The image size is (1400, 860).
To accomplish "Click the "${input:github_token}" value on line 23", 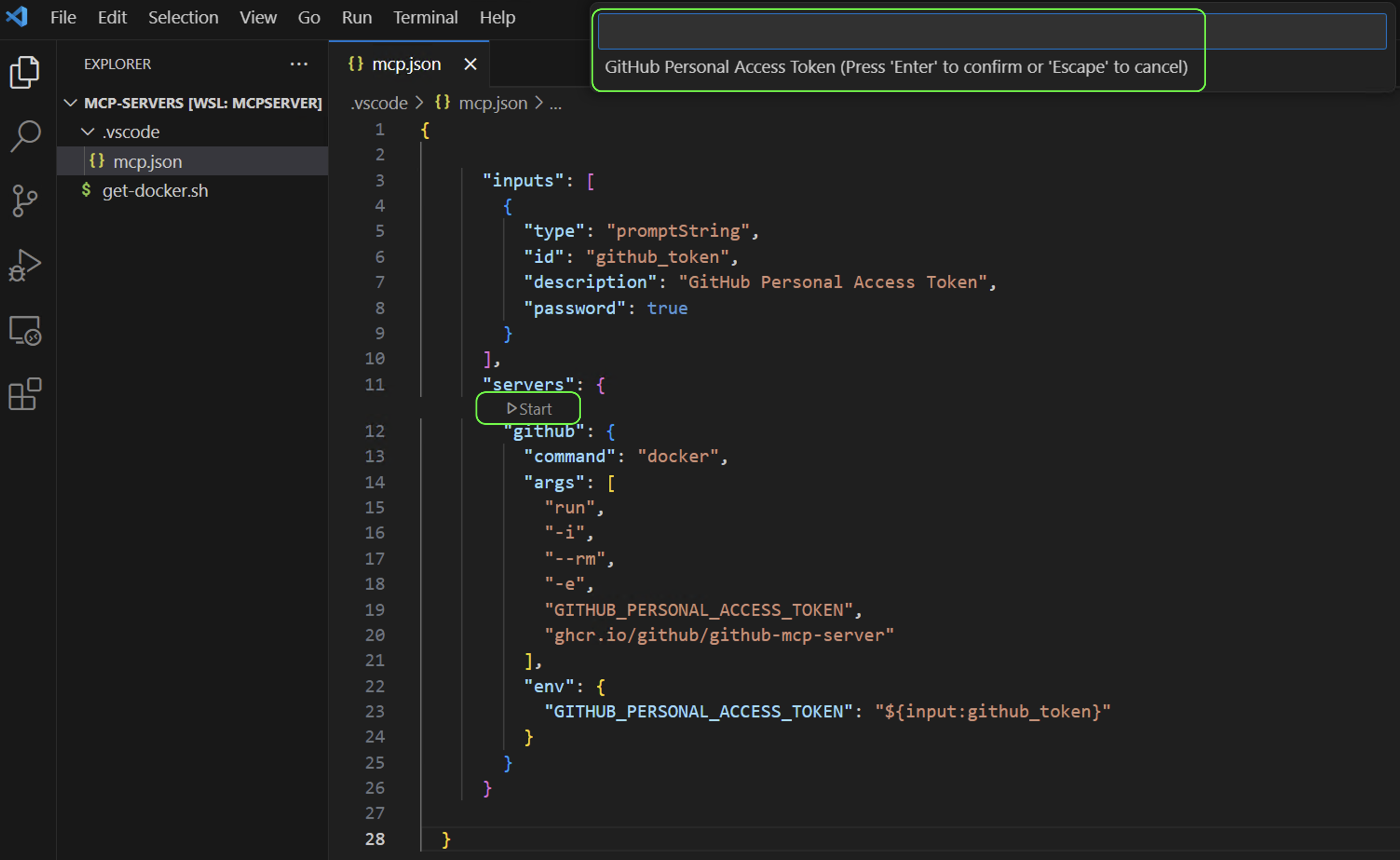I will 992,711.
